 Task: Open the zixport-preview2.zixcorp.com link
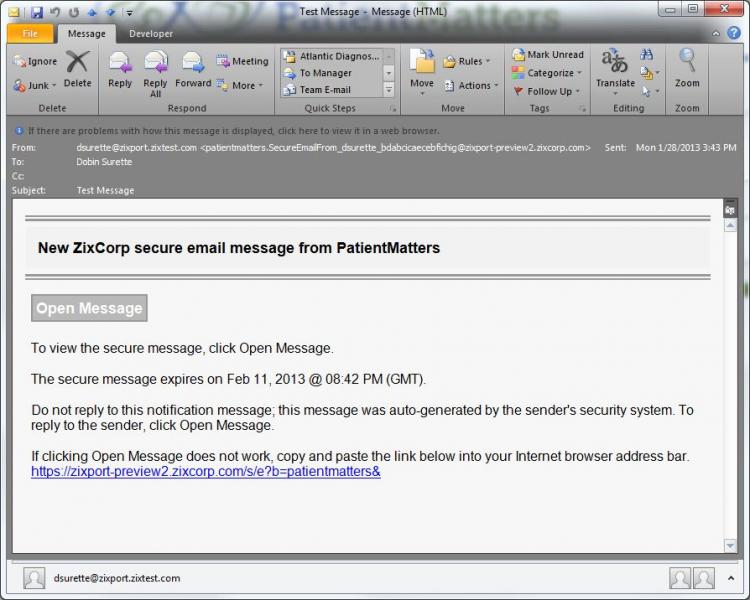(x=206, y=471)
